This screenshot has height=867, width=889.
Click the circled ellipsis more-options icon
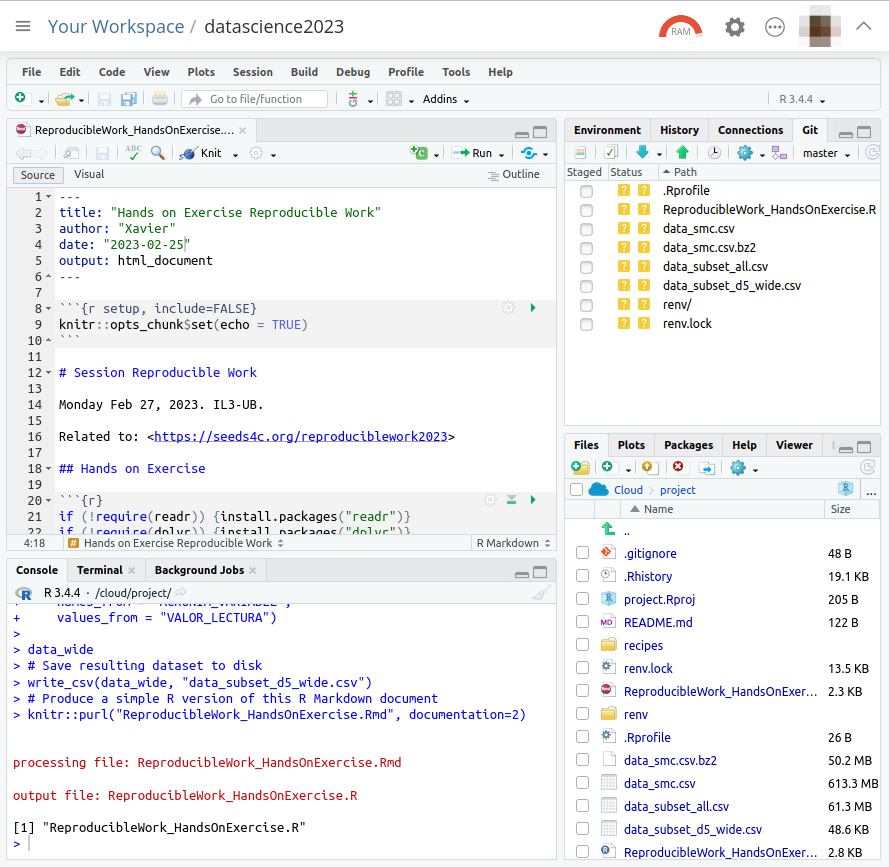tap(774, 27)
